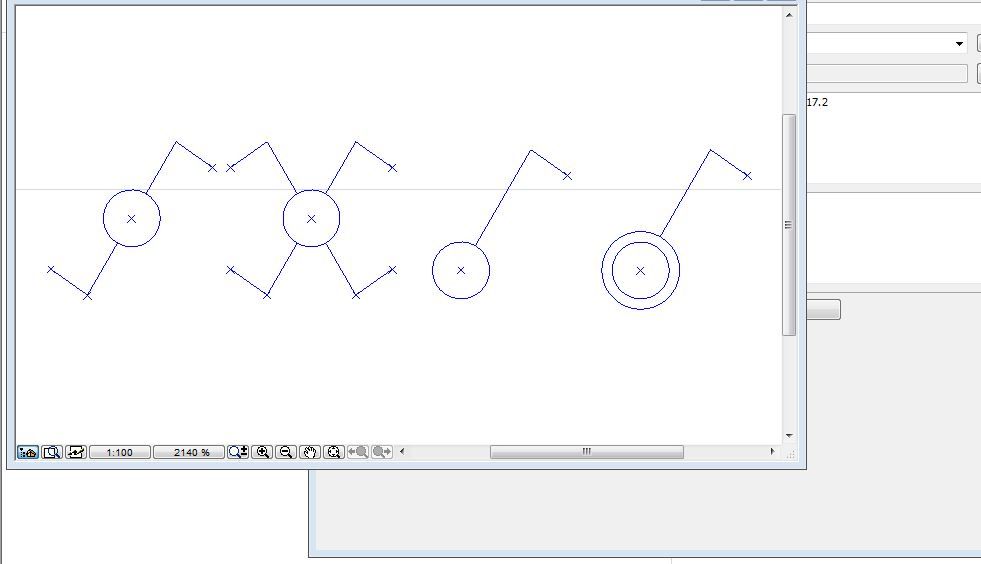Click the gray input field below the dropdown
Screen dimensions: 981x564
887,73
